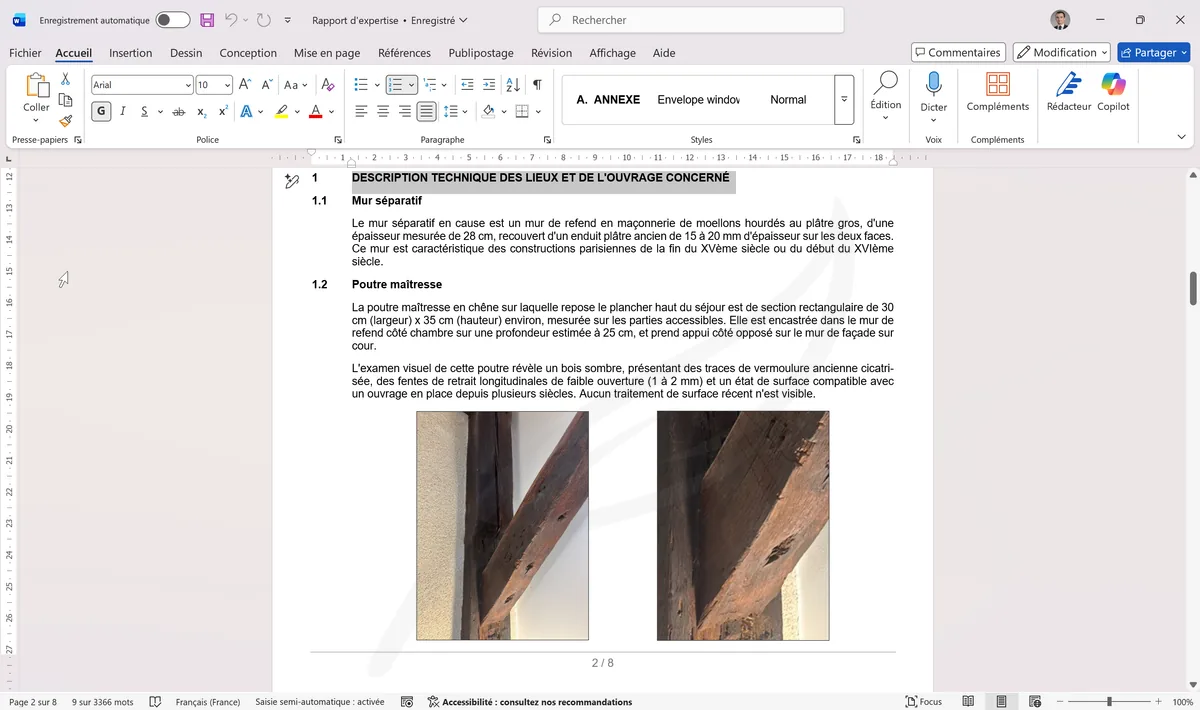Toggle subscript formatting

(x=200, y=111)
